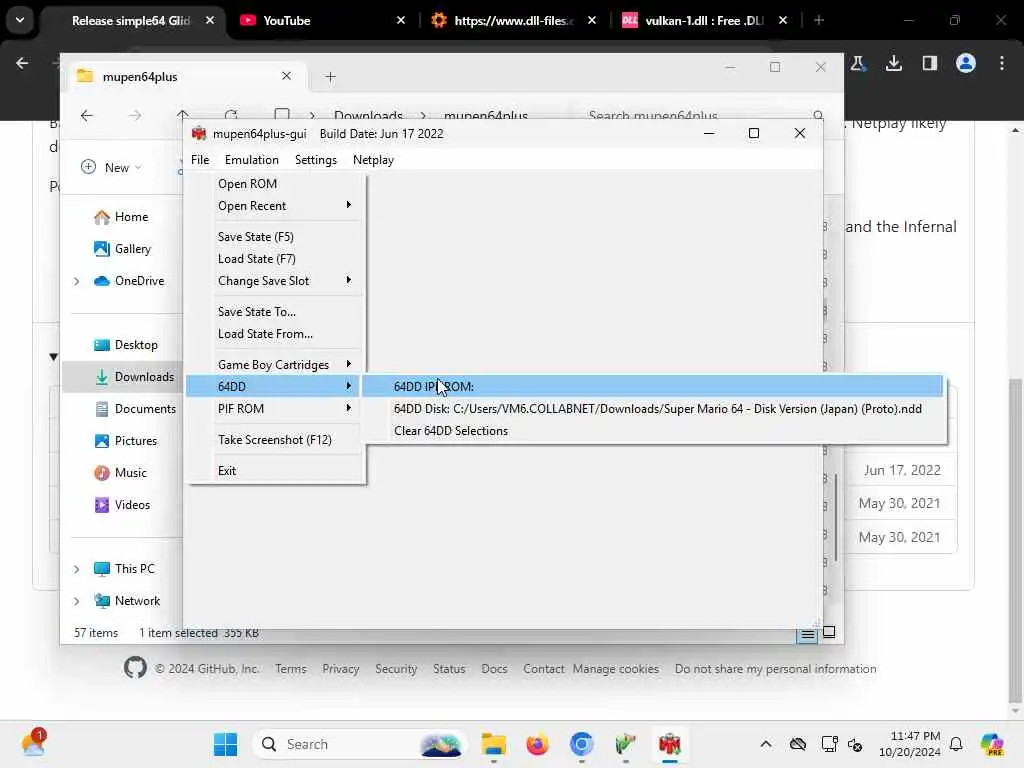
Task: Click the GitHub logo in page footer
Action: pos(135,668)
